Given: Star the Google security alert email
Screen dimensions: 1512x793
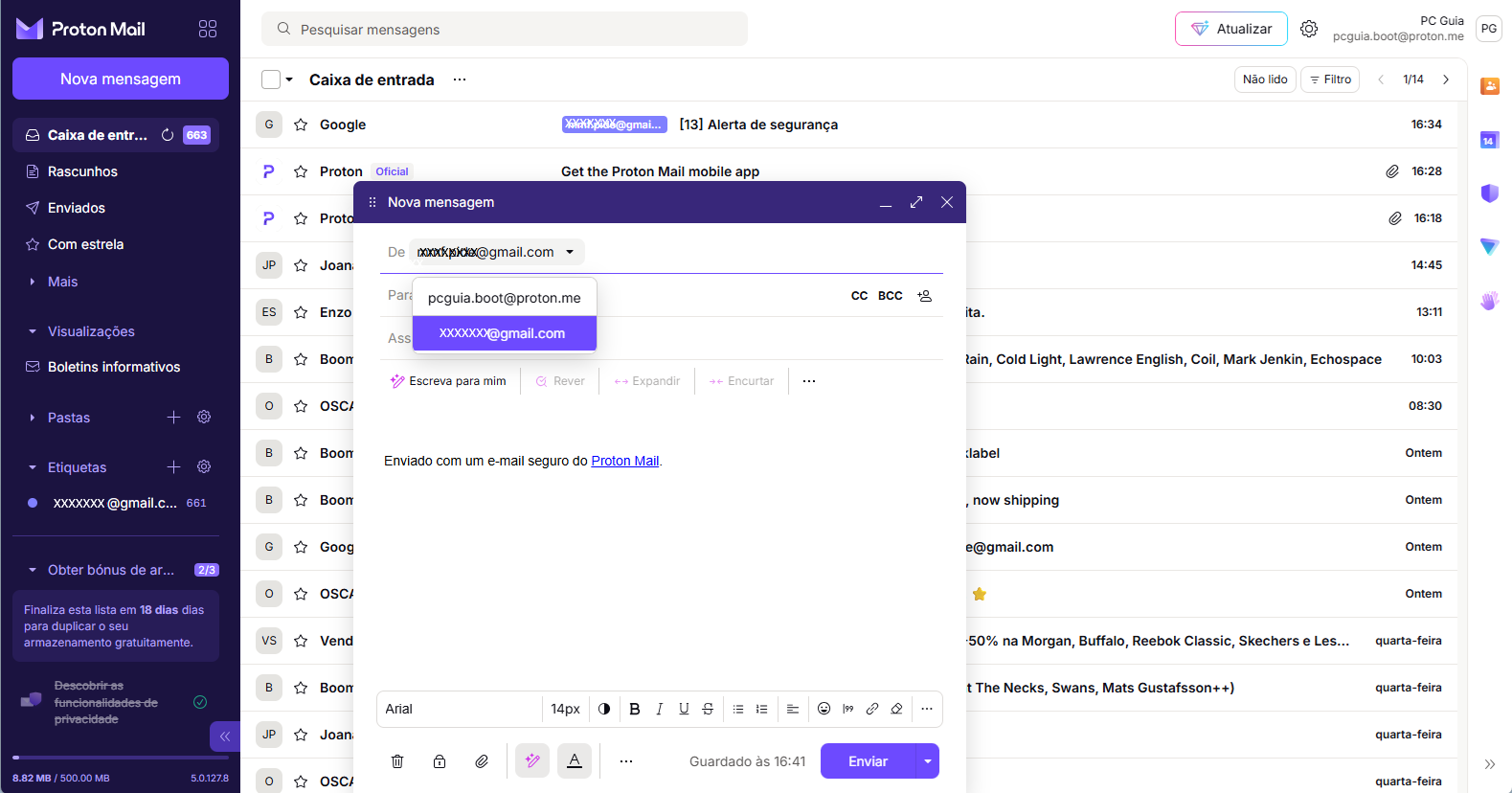Looking at the screenshot, I should click(x=301, y=125).
